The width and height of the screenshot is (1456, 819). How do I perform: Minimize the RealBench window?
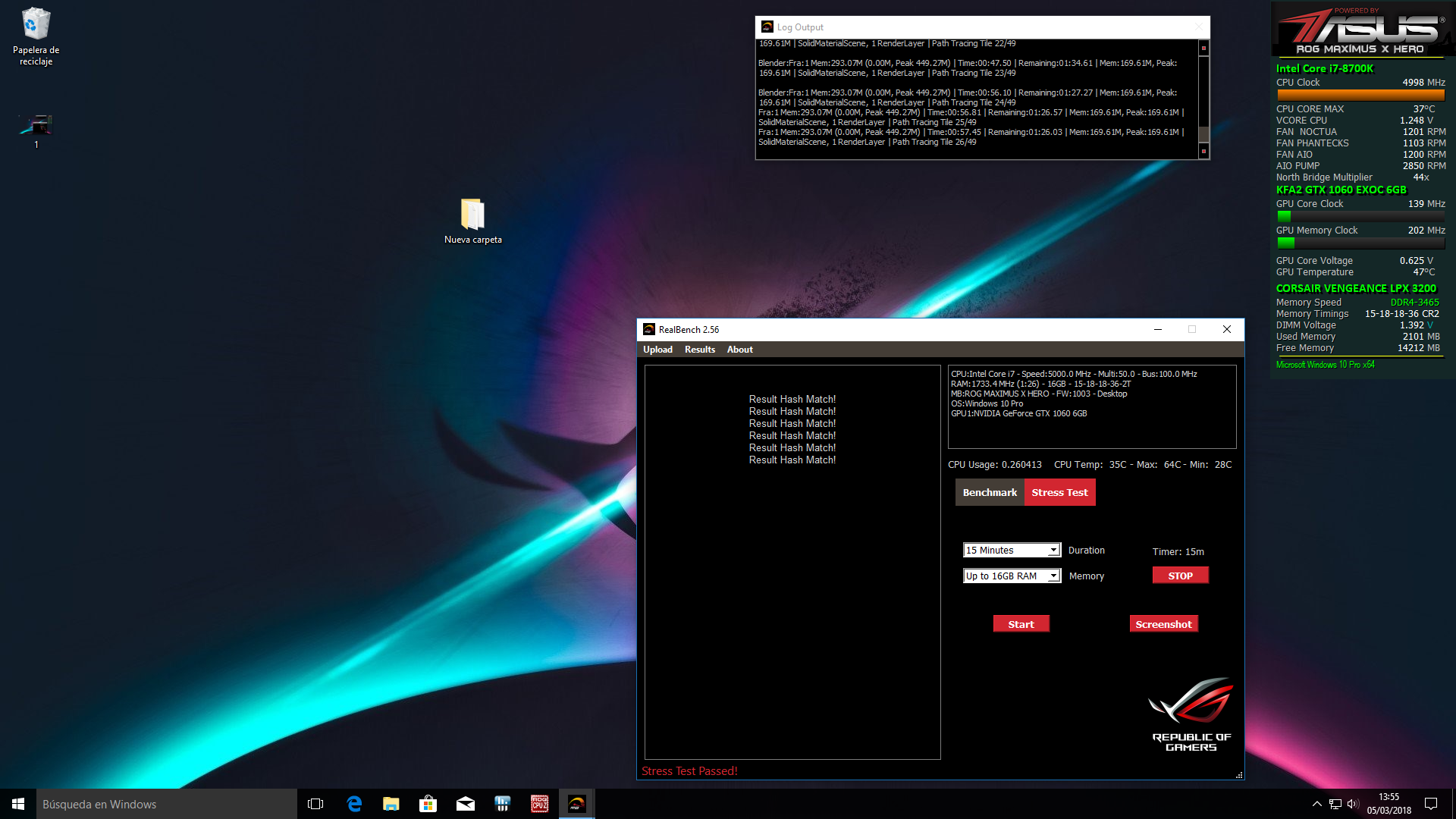[x=1157, y=329]
